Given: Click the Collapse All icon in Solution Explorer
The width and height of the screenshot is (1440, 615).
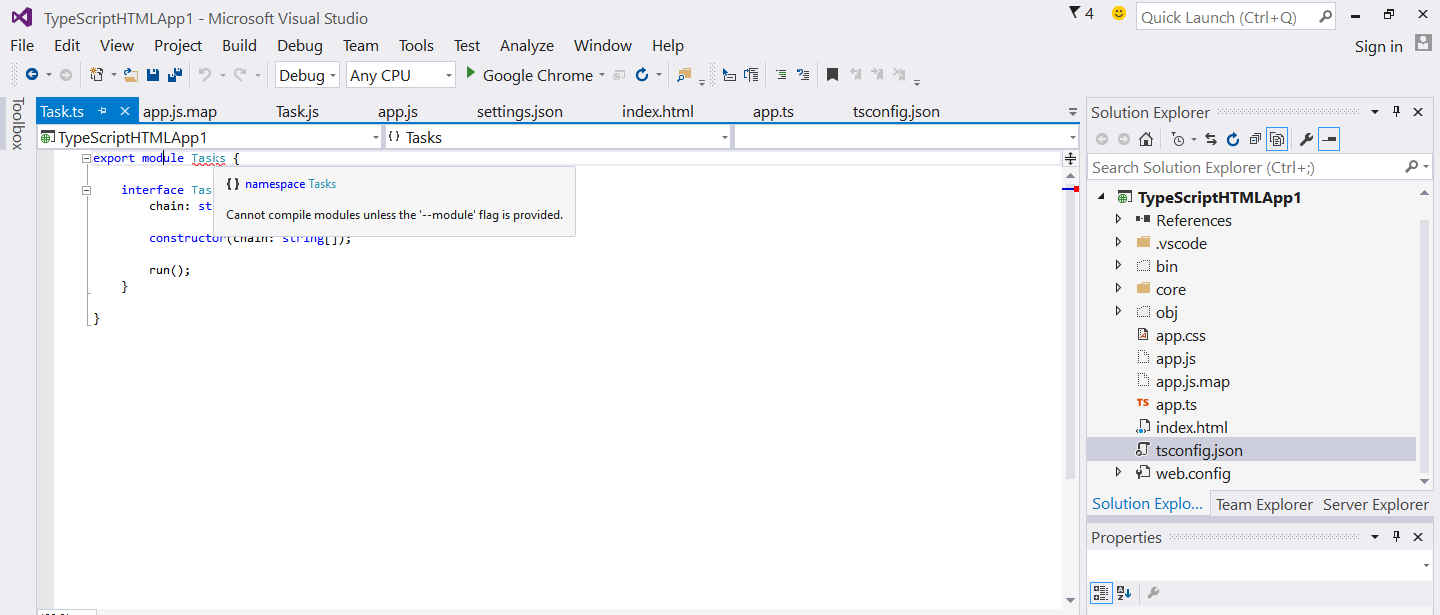Looking at the screenshot, I should [1254, 140].
